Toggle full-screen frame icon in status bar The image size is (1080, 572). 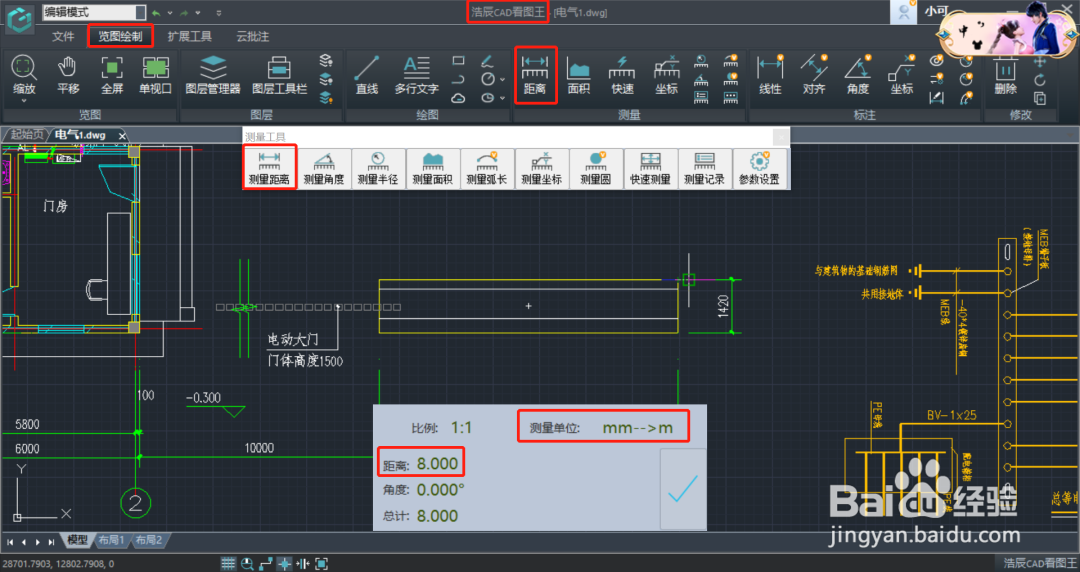pos(322,564)
